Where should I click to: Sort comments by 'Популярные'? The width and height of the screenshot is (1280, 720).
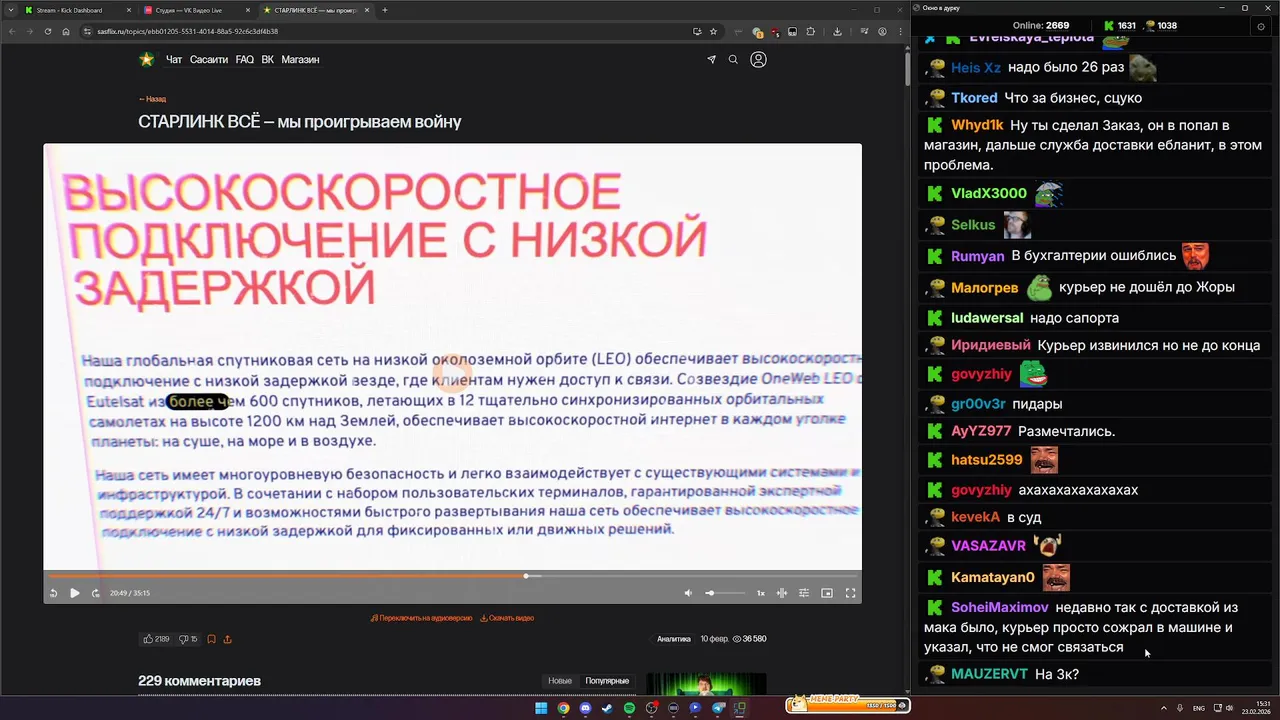(x=607, y=681)
